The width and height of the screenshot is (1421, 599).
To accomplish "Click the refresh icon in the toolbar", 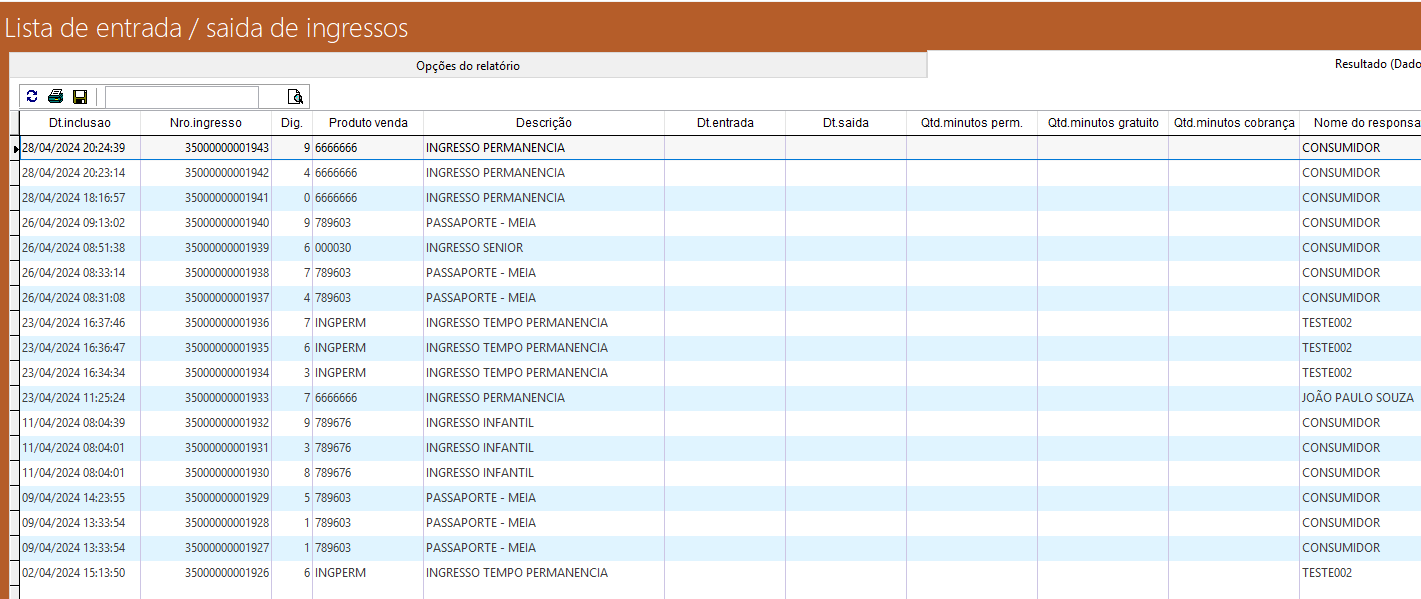I will click(32, 97).
